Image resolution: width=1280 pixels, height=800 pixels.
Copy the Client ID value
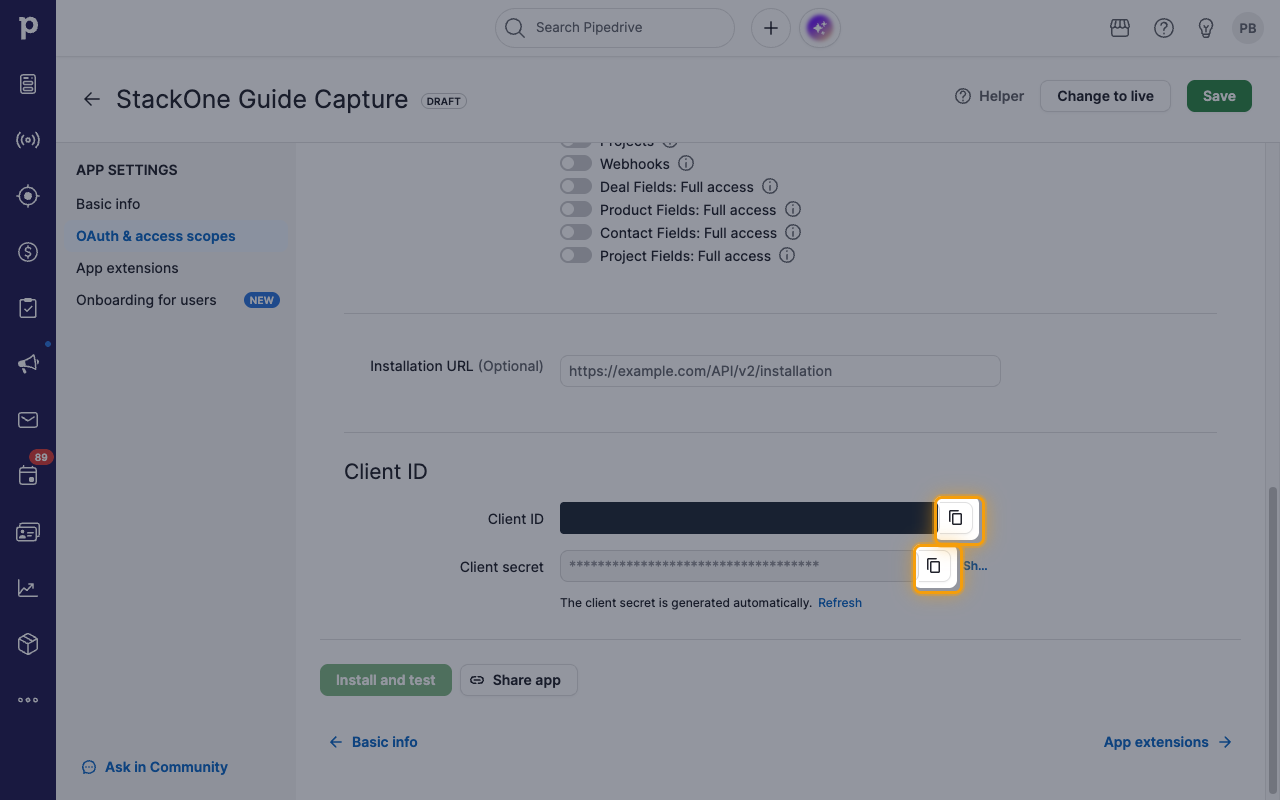click(x=956, y=518)
